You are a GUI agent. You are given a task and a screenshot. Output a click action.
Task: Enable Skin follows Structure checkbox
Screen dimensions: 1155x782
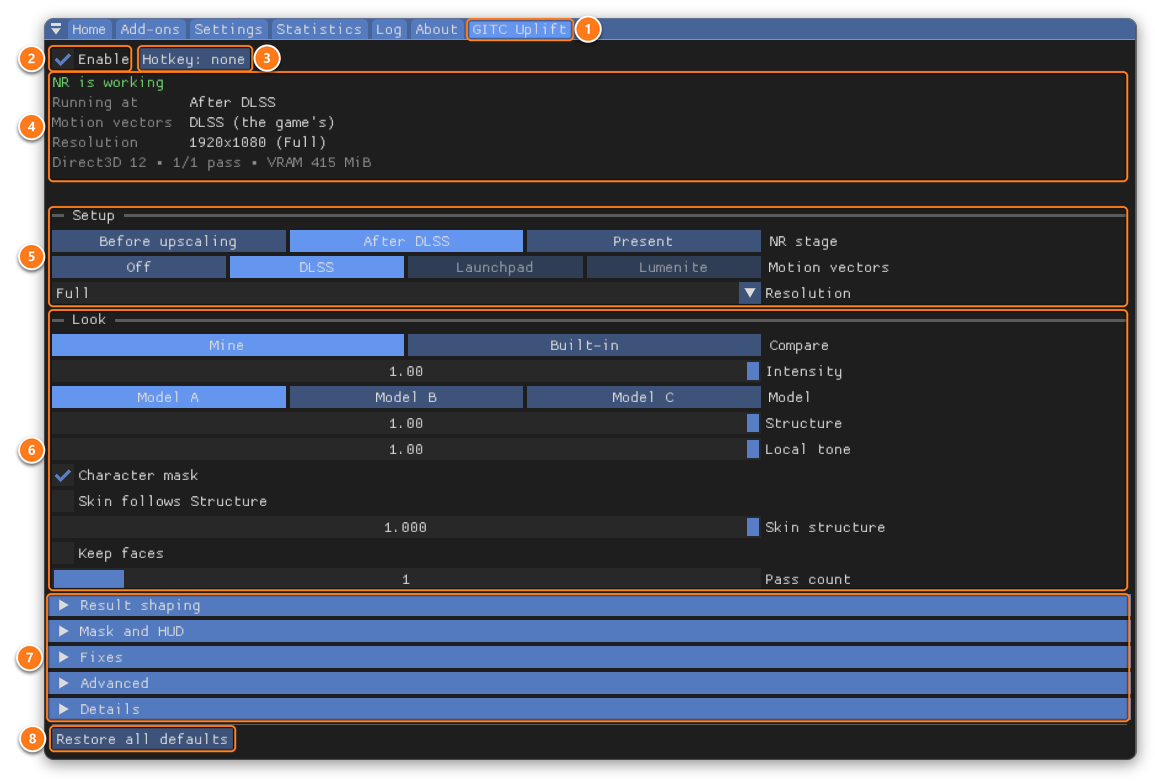point(63,501)
